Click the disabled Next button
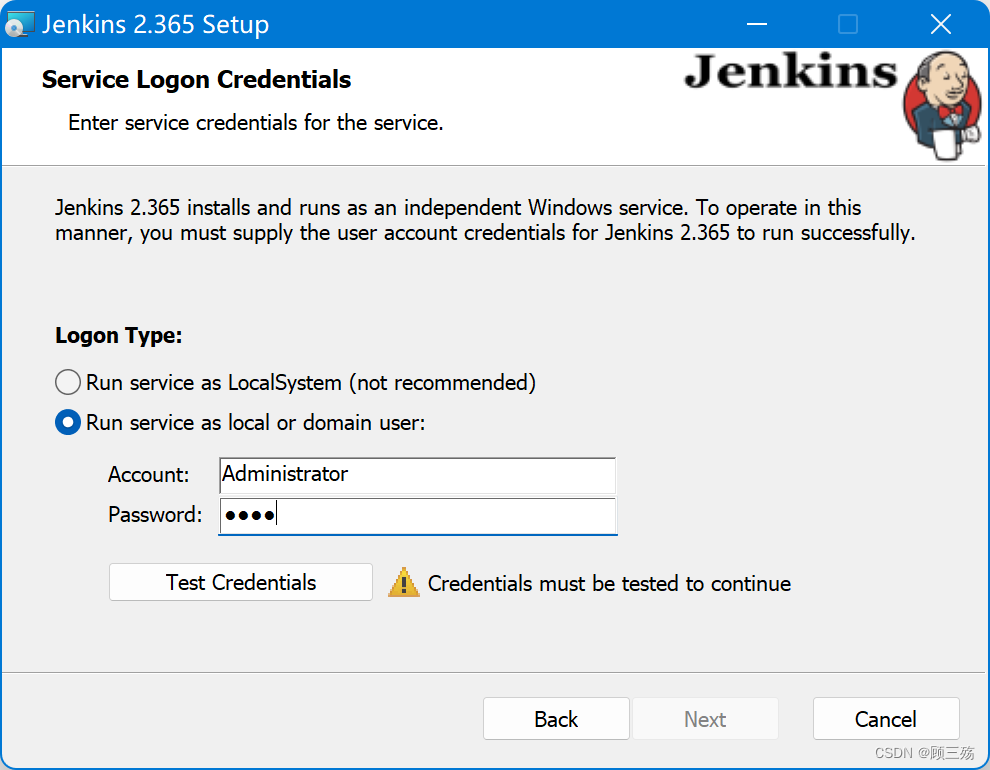Viewport: 990px width, 770px height. coord(705,719)
